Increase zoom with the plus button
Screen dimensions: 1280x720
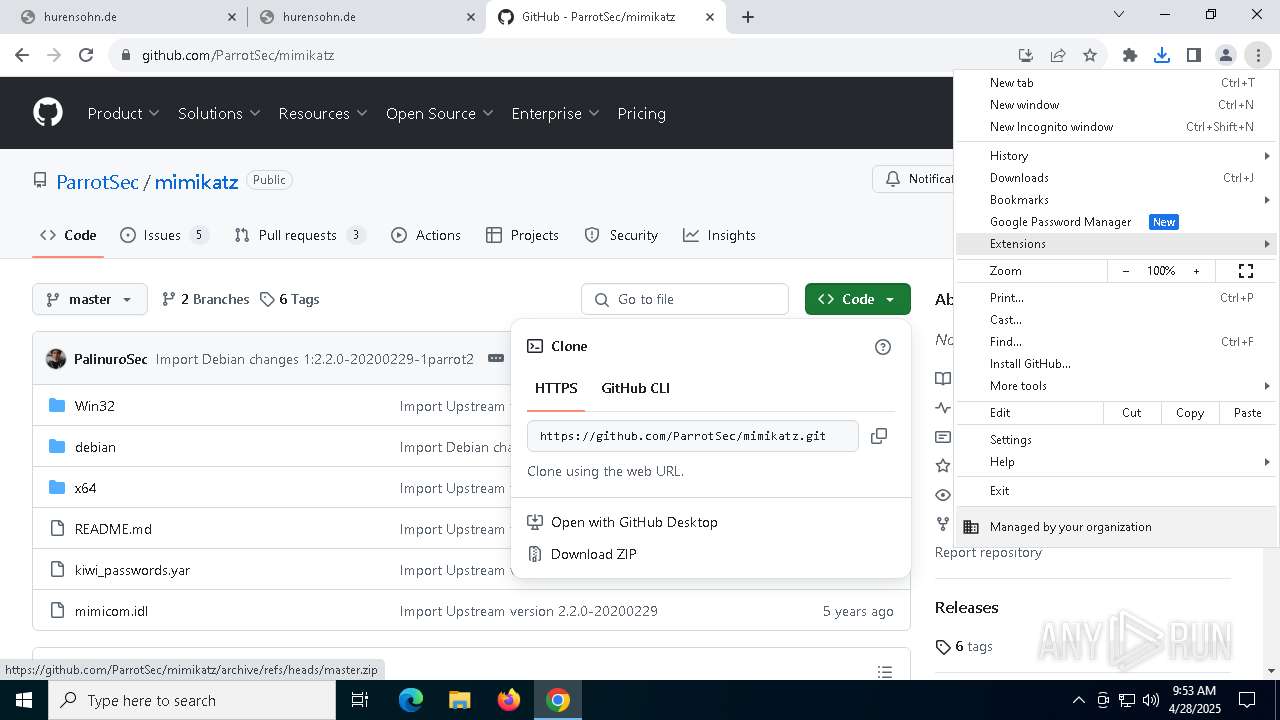pos(1196,271)
